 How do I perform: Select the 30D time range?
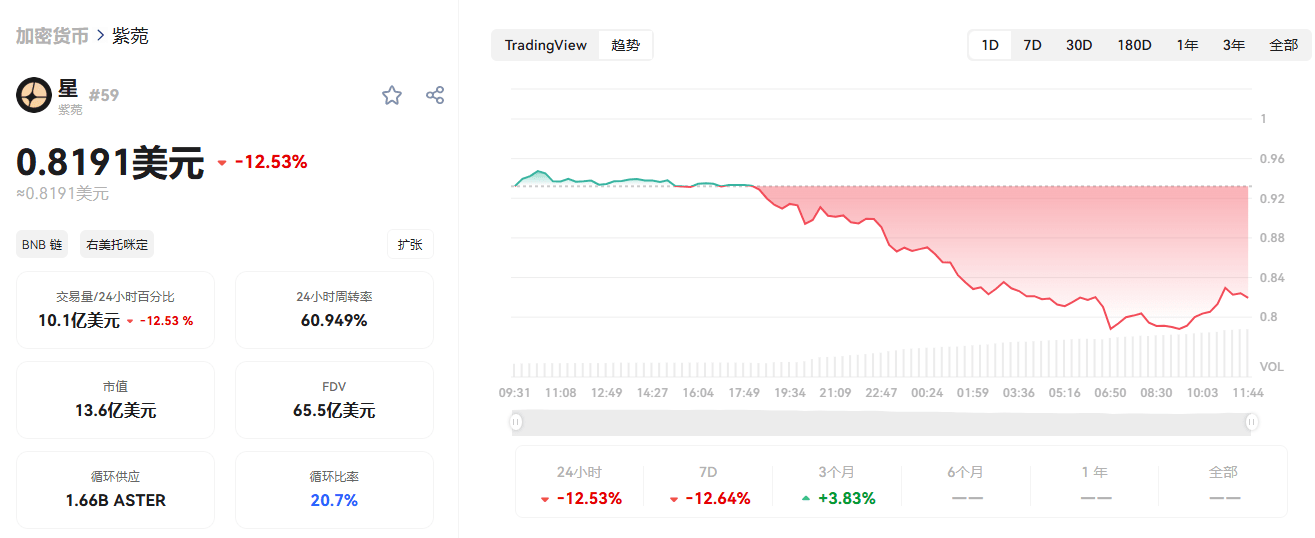click(x=1079, y=45)
